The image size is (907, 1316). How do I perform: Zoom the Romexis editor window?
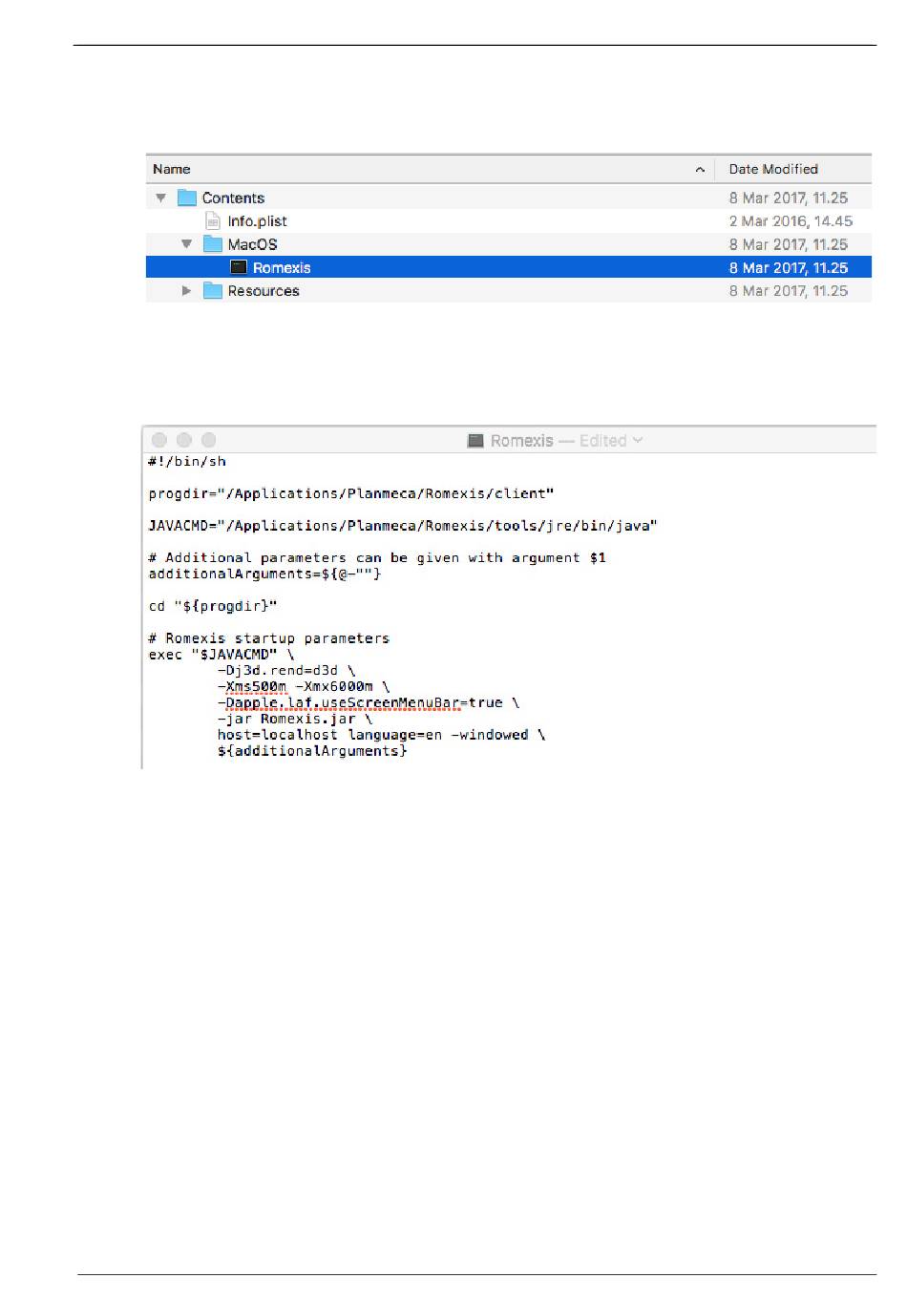point(209,440)
